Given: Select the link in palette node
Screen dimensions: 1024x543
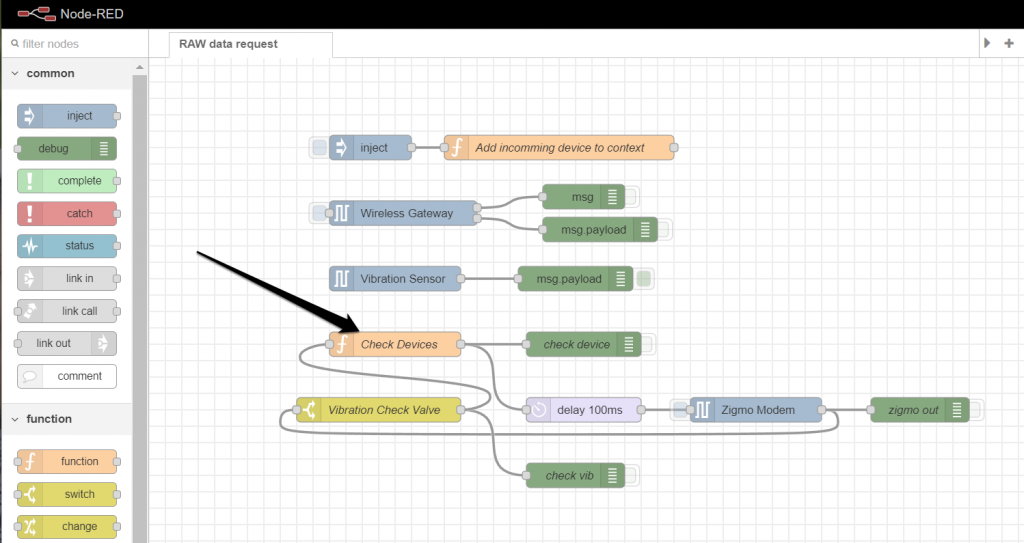Looking at the screenshot, I should [67, 278].
